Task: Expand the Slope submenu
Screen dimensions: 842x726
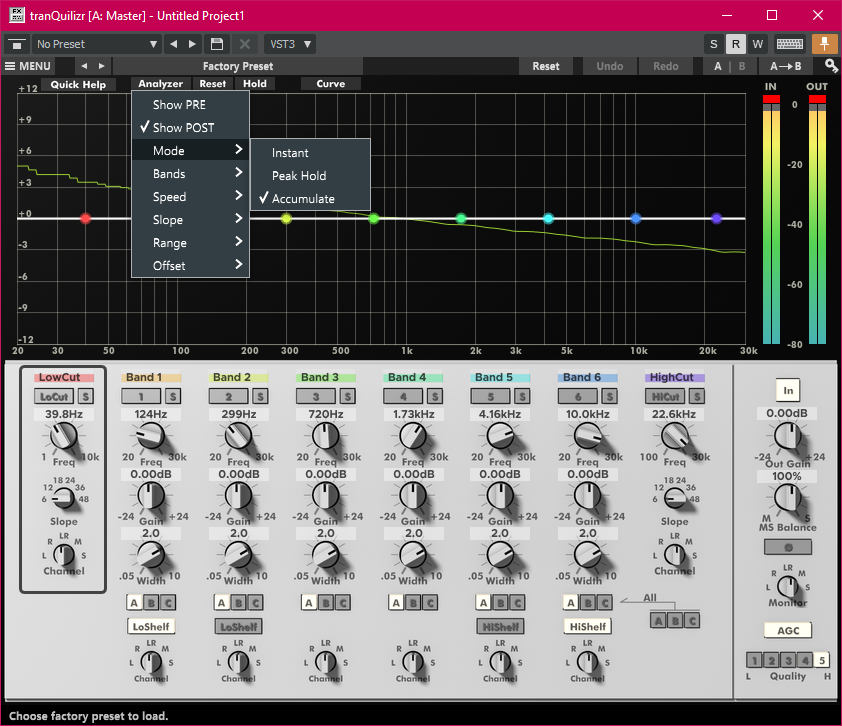Action: pos(190,220)
